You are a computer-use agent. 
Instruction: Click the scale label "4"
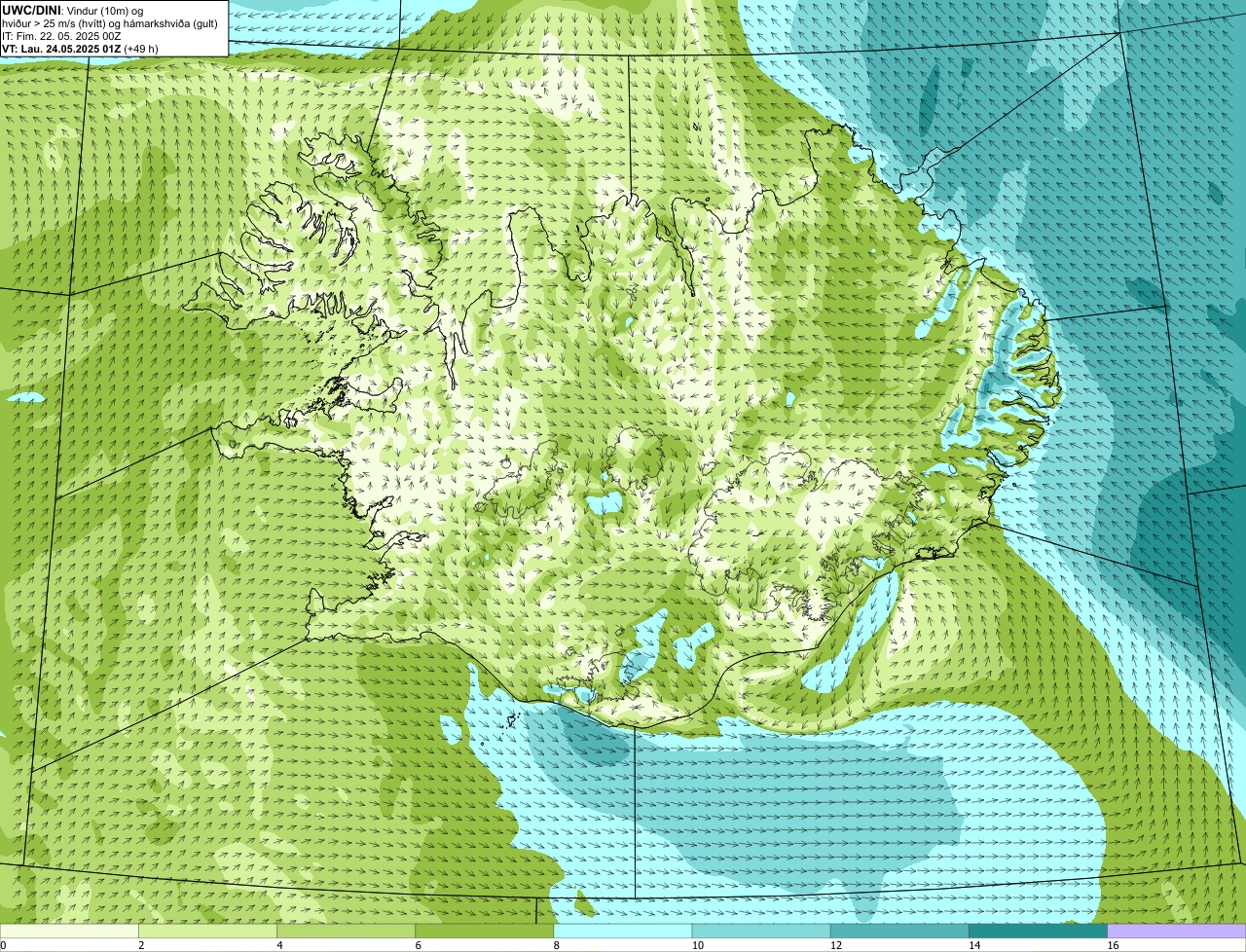279,945
